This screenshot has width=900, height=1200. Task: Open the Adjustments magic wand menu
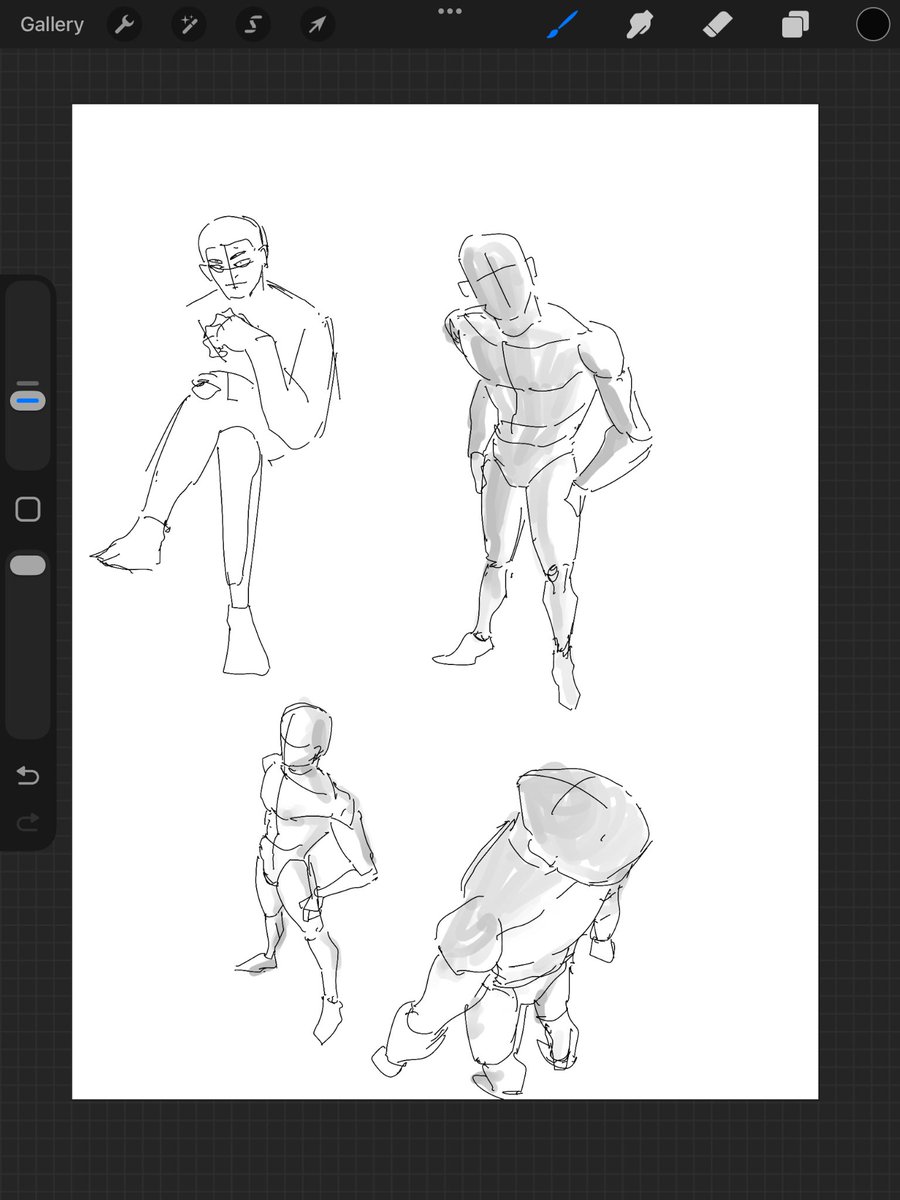click(188, 25)
